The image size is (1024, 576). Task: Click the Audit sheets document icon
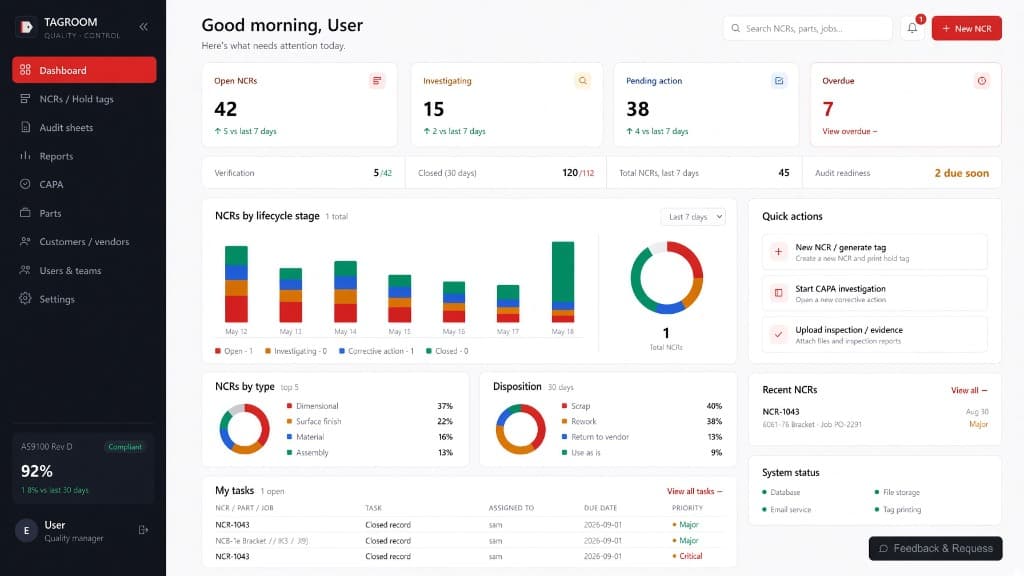click(x=25, y=127)
